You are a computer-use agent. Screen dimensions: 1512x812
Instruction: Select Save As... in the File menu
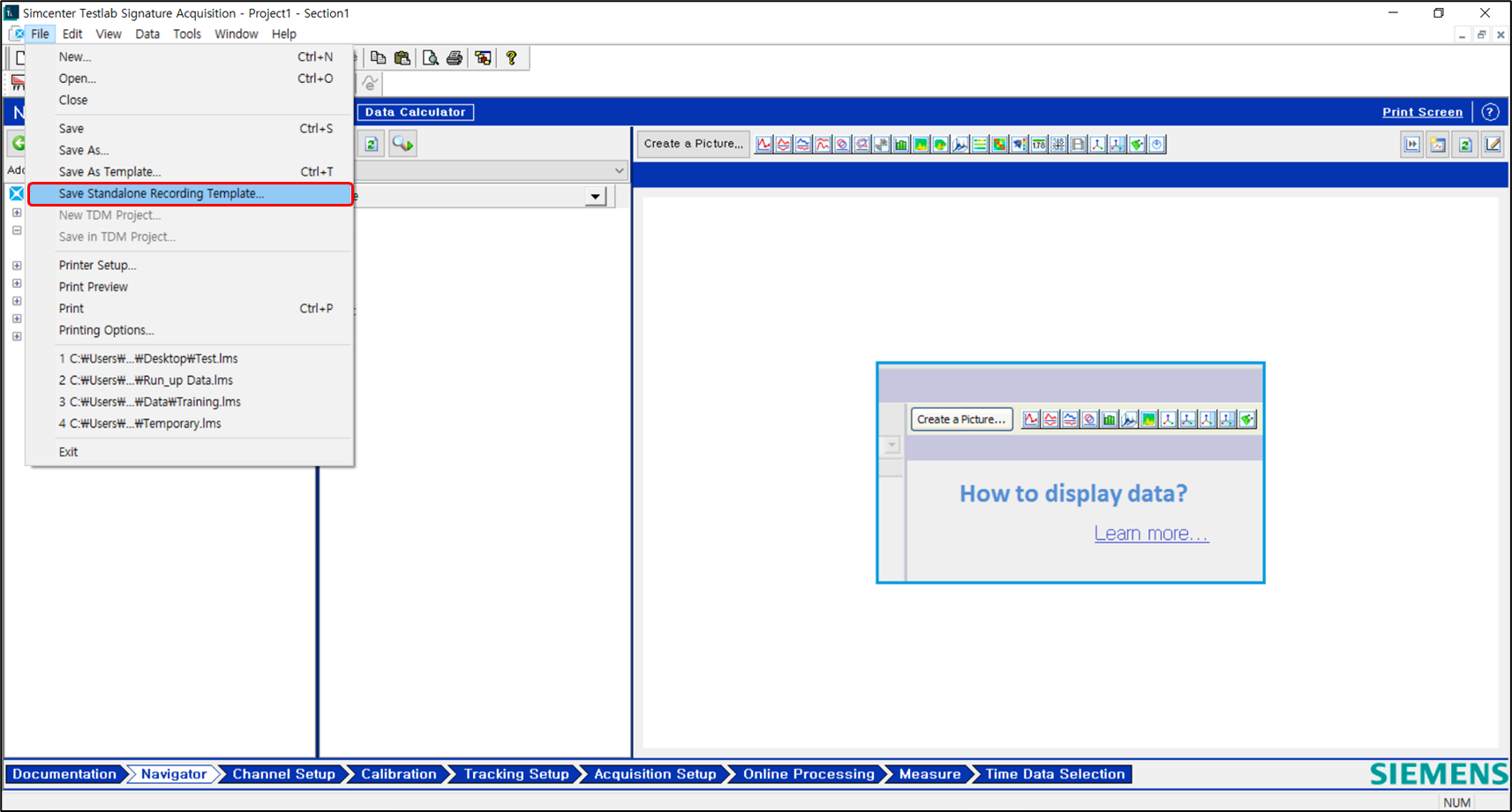click(x=191, y=150)
